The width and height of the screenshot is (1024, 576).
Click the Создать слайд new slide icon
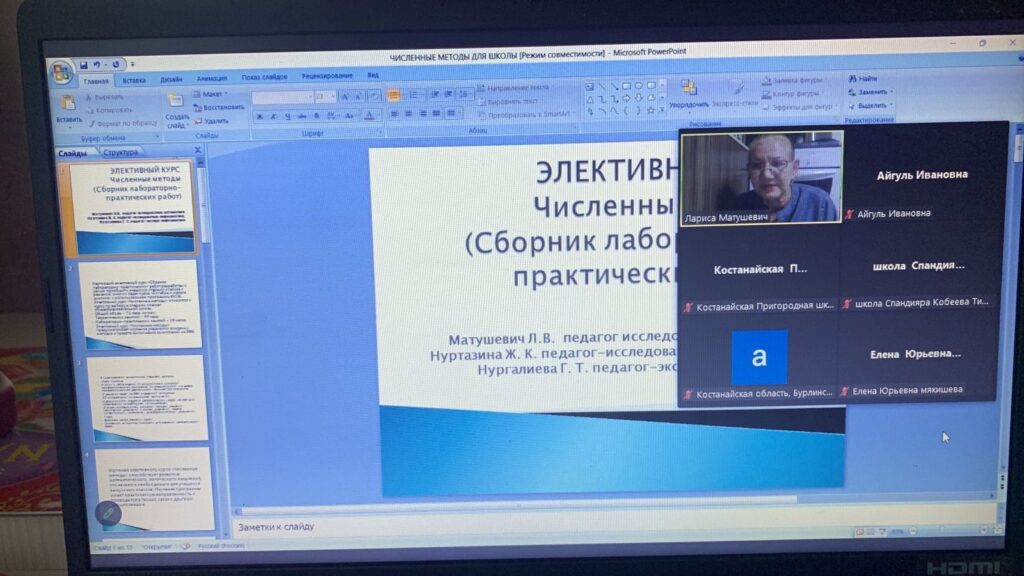click(x=175, y=101)
